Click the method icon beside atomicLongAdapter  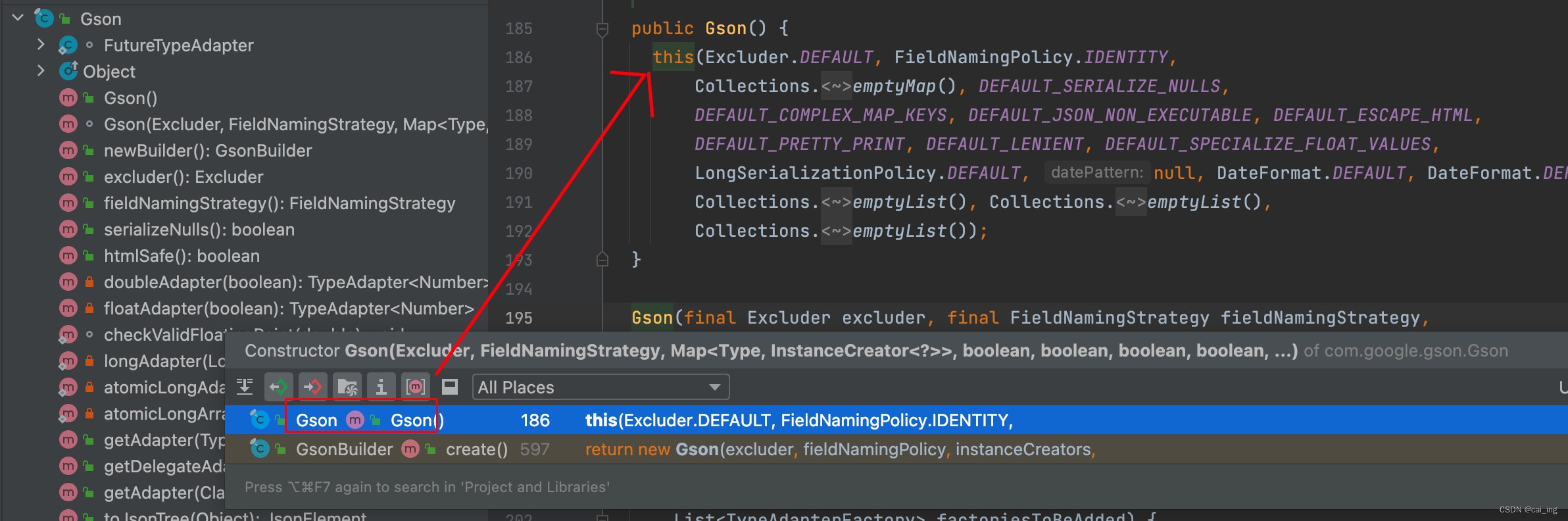click(68, 387)
